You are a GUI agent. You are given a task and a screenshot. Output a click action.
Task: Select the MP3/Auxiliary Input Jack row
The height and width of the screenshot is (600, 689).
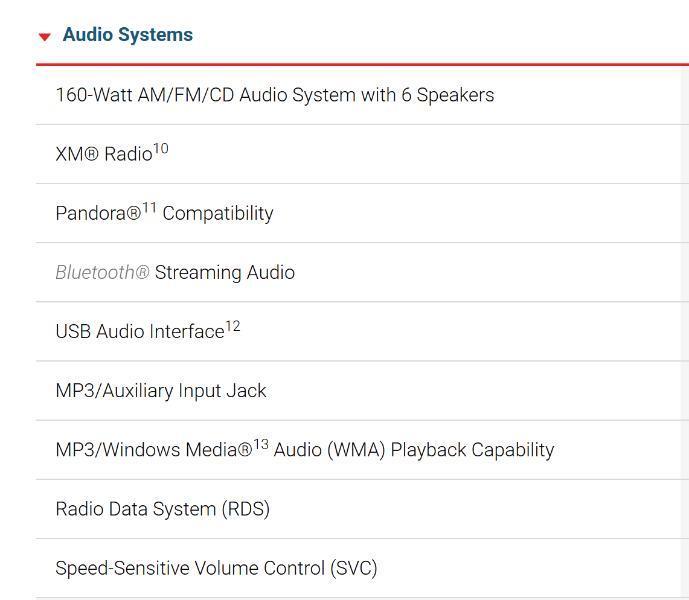pos(160,391)
